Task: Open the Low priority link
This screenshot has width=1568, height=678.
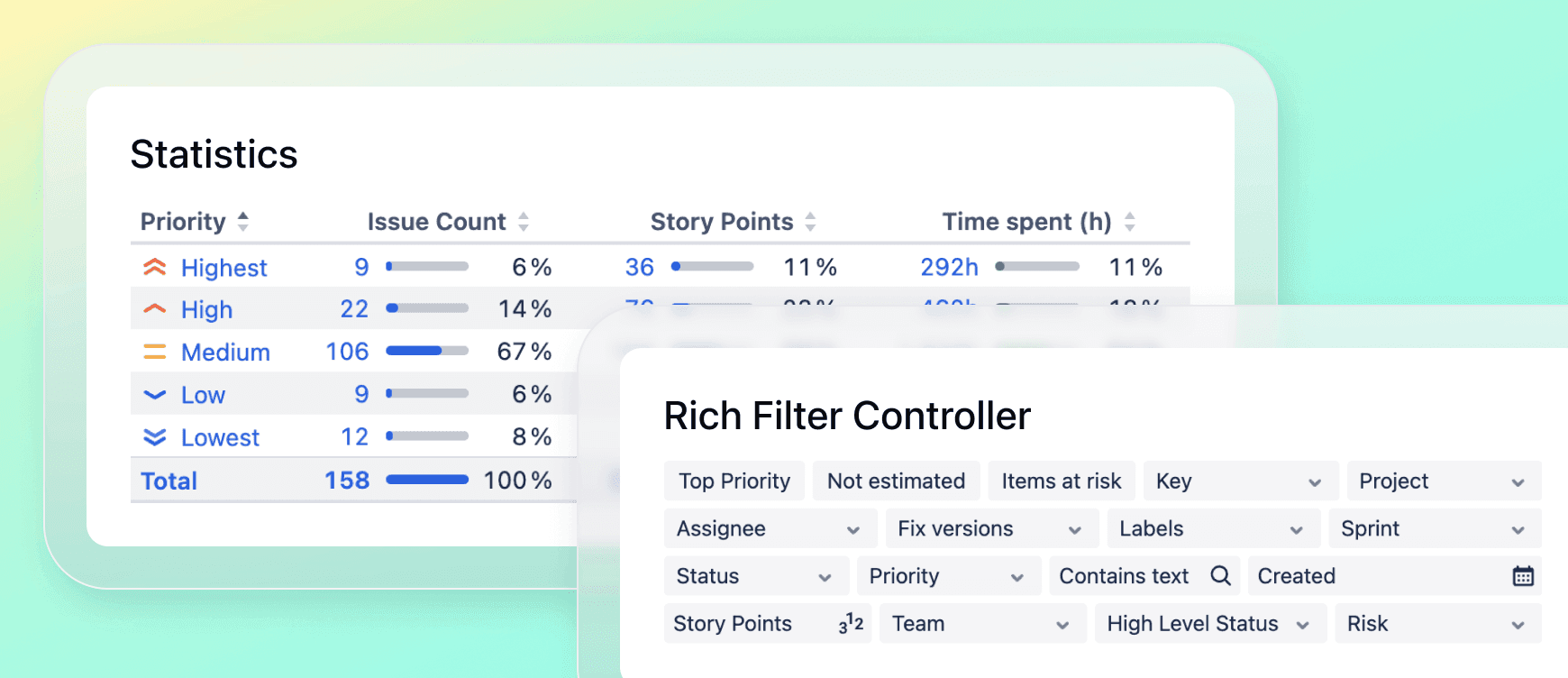Action: [203, 395]
